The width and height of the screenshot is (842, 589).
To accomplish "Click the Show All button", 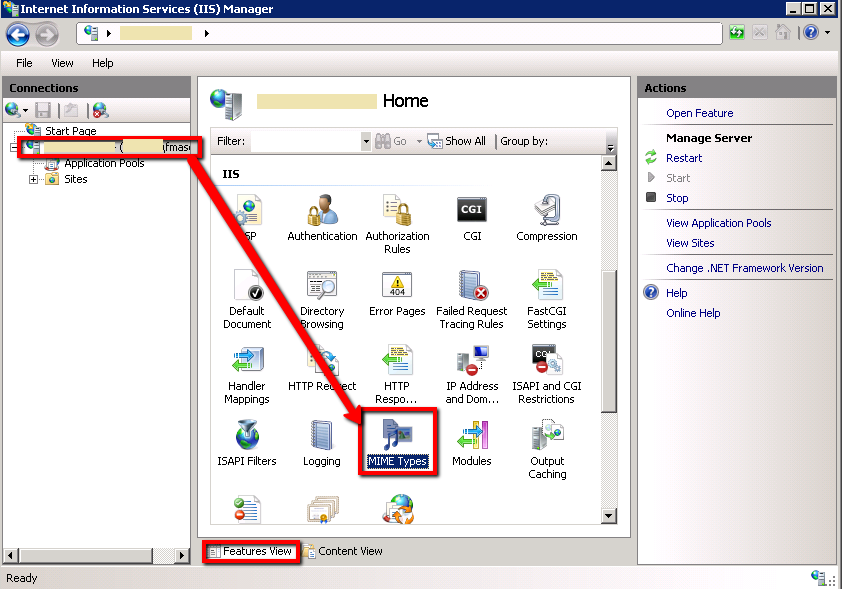I will tap(457, 141).
